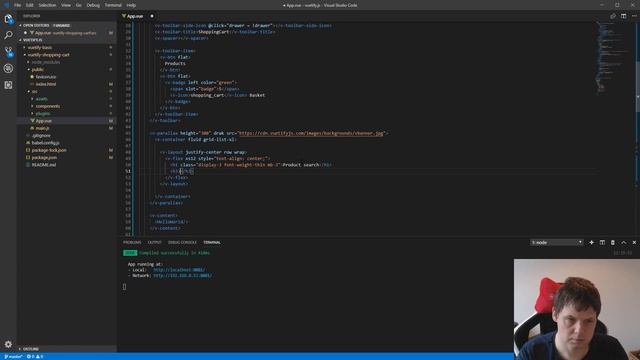Open the Network URL in the terminal
This screenshot has height=360, width=640.
click(182, 276)
